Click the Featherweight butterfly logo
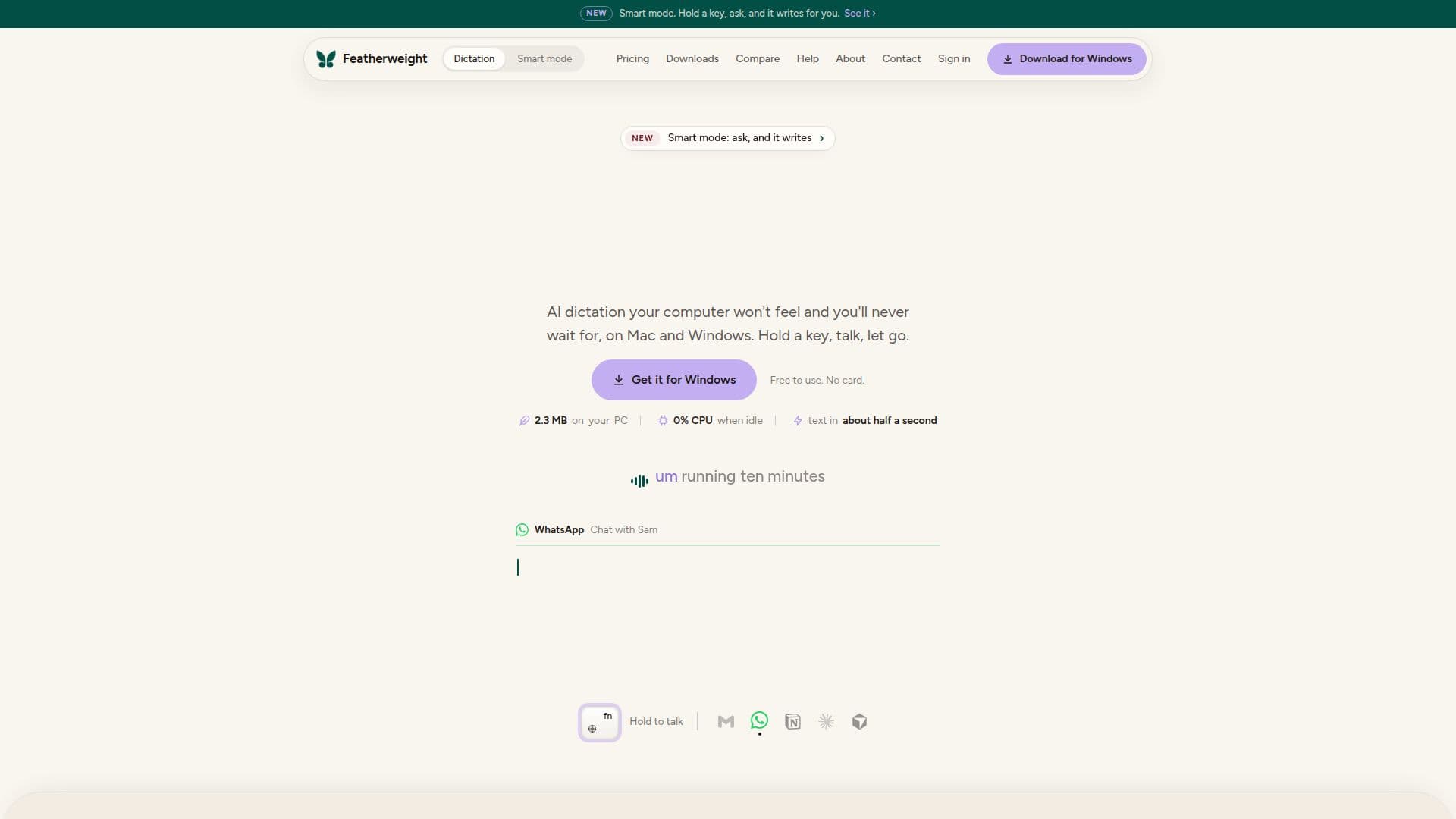The image size is (1456, 819). click(x=326, y=59)
